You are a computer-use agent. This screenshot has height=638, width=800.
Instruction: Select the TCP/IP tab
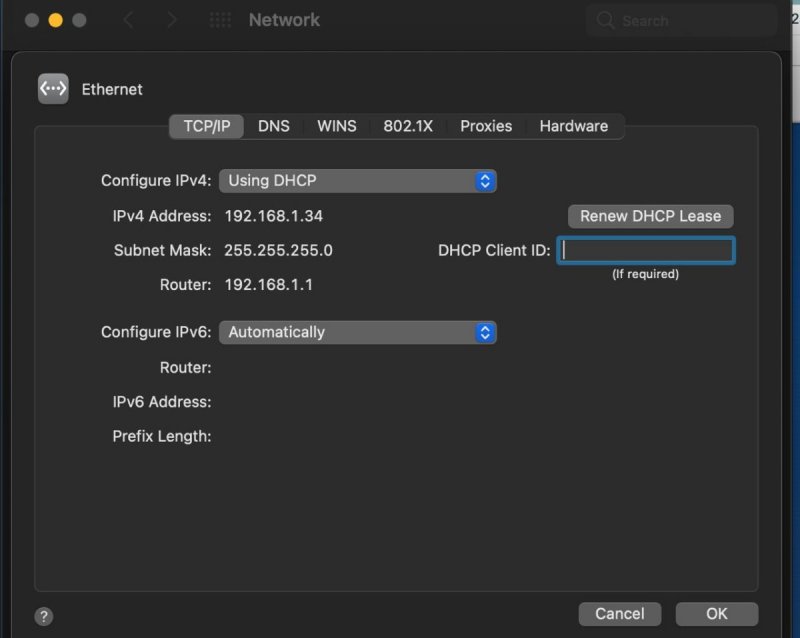pos(207,126)
